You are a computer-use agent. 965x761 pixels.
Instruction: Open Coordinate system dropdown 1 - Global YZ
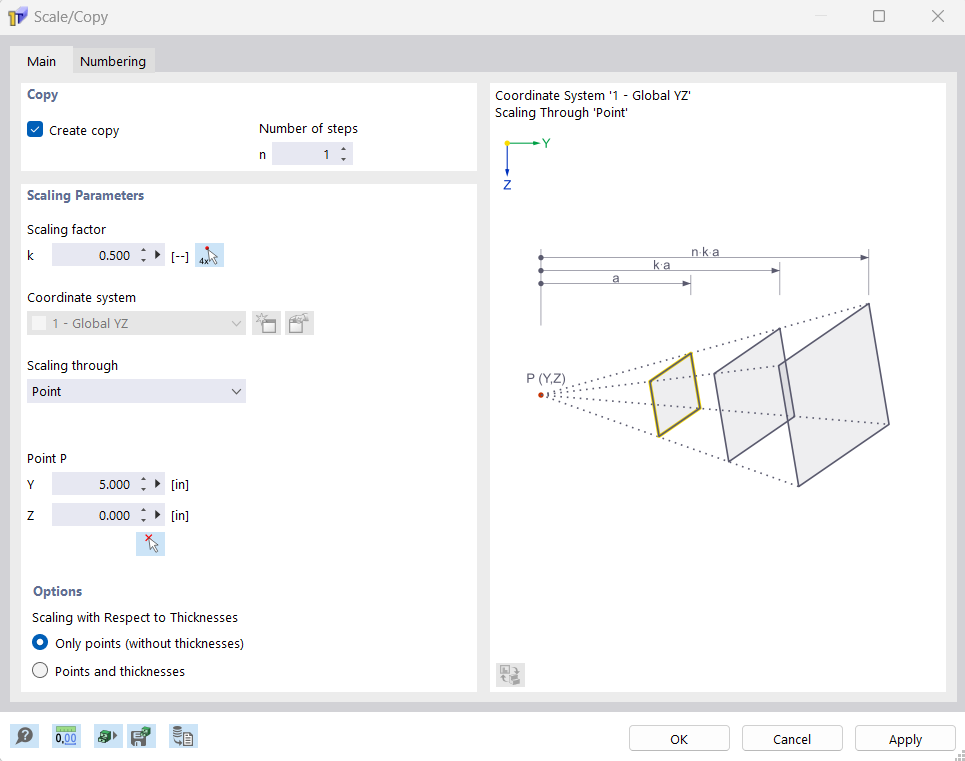tap(136, 323)
